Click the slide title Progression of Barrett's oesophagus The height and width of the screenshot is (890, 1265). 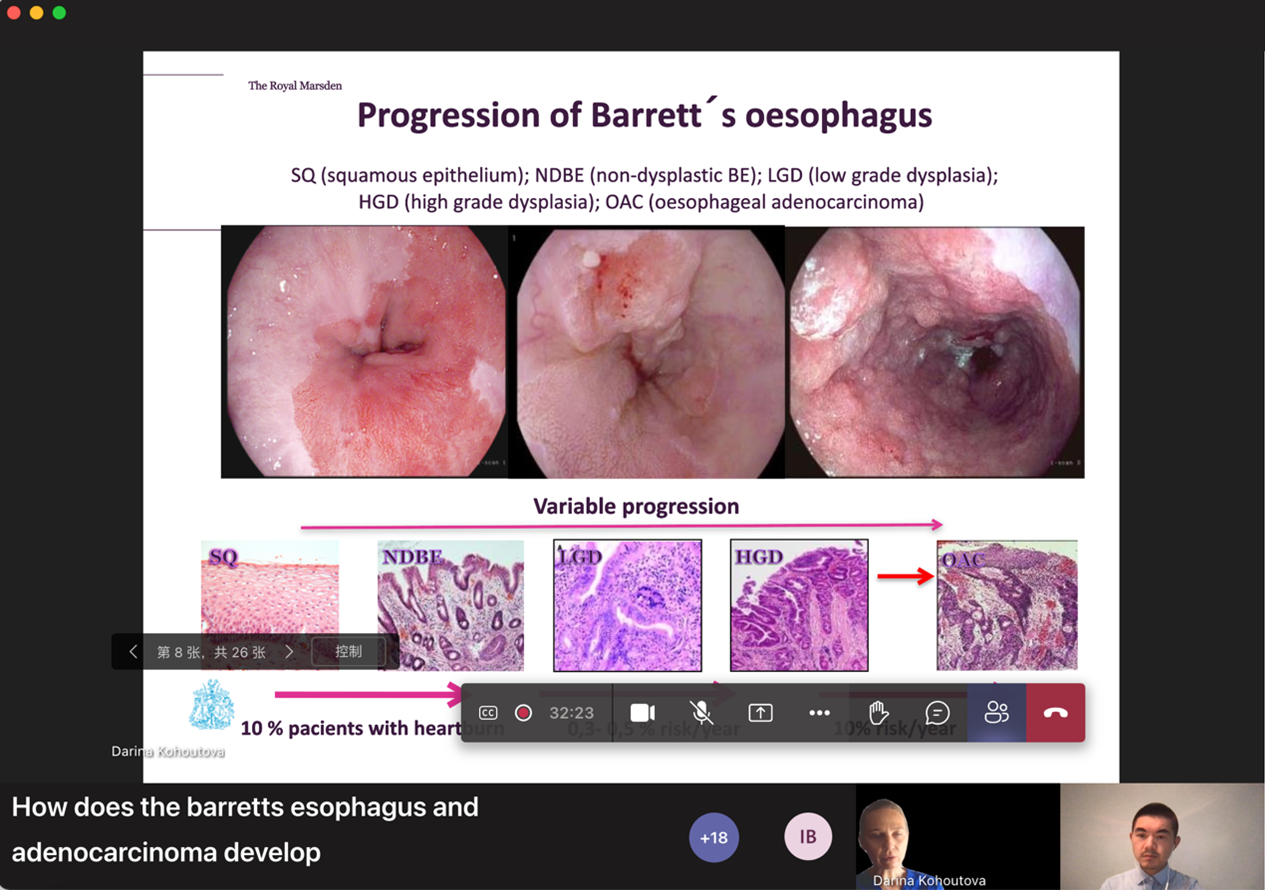click(645, 116)
